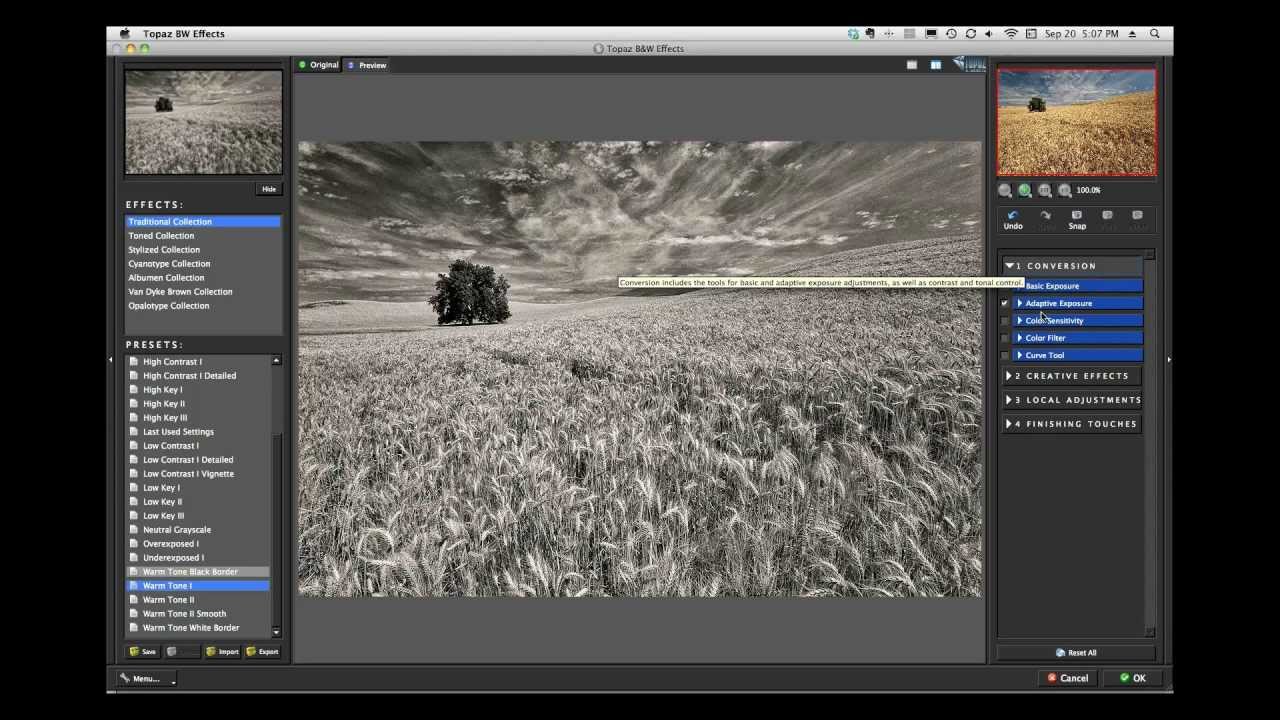This screenshot has height=720, width=1280.
Task: Expand the 2 Creative Effects section
Action: tap(1009, 376)
